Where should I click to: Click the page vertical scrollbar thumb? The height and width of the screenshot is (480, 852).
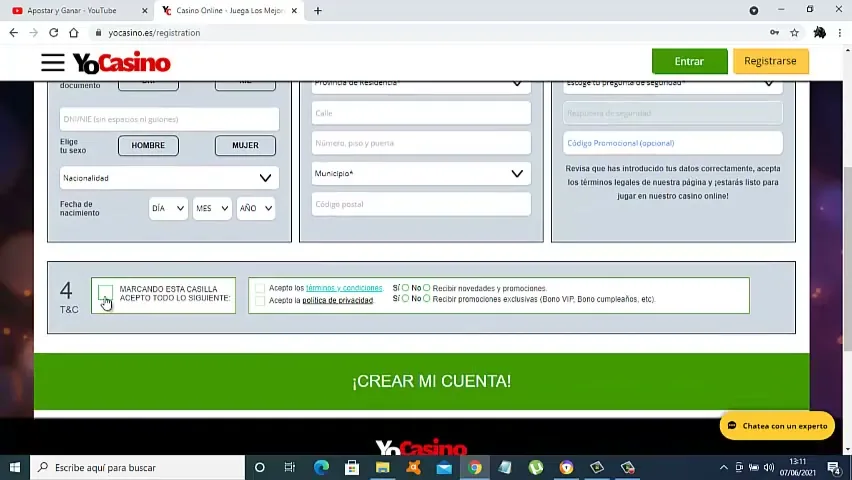pos(848,258)
